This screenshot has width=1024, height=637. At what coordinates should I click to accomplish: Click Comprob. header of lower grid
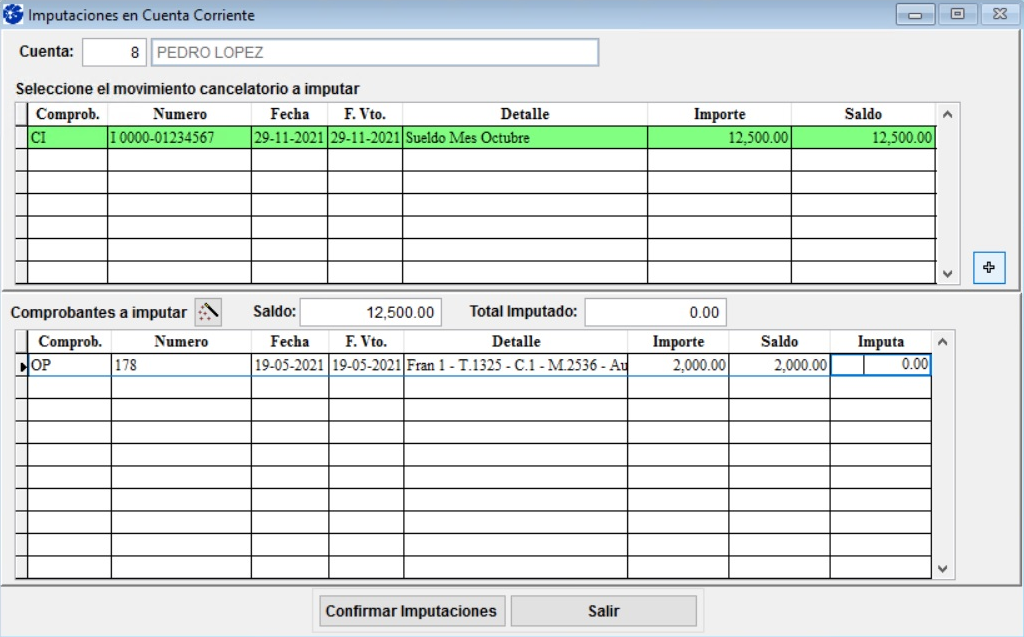[x=69, y=342]
